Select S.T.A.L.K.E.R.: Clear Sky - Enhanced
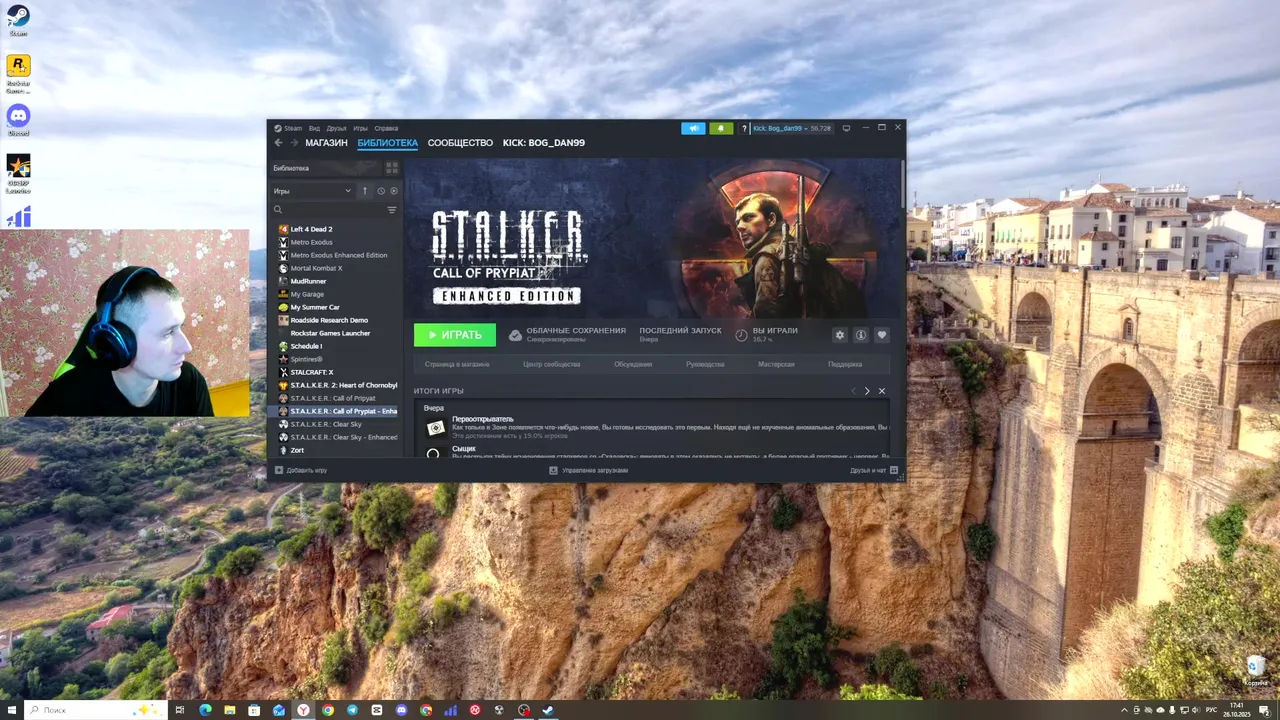This screenshot has height=720, width=1280. pyautogui.click(x=337, y=437)
